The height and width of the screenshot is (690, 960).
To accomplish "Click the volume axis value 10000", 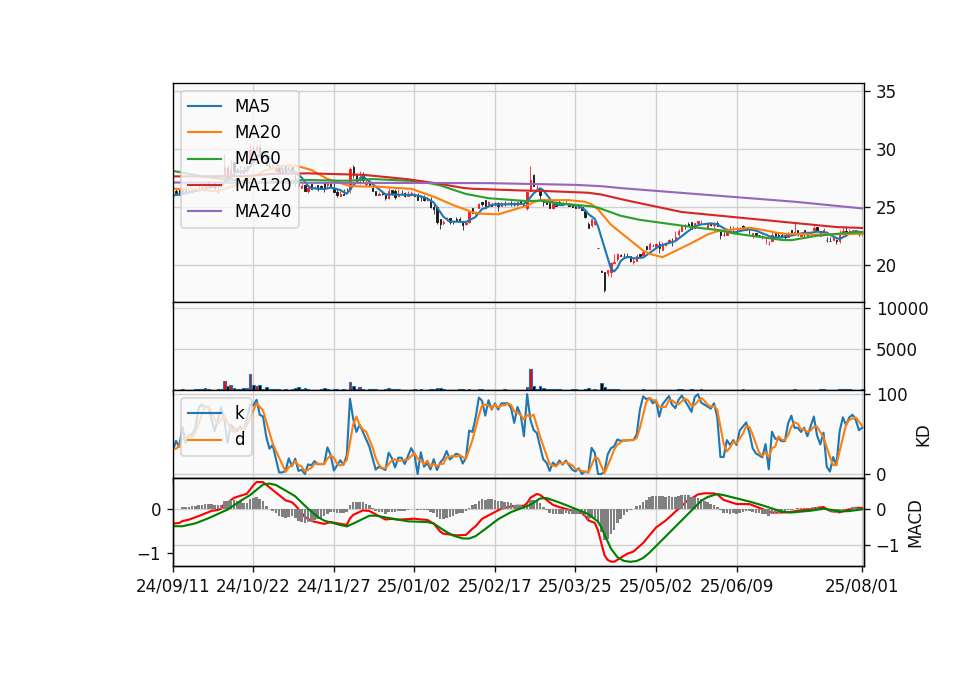I will pos(902,309).
